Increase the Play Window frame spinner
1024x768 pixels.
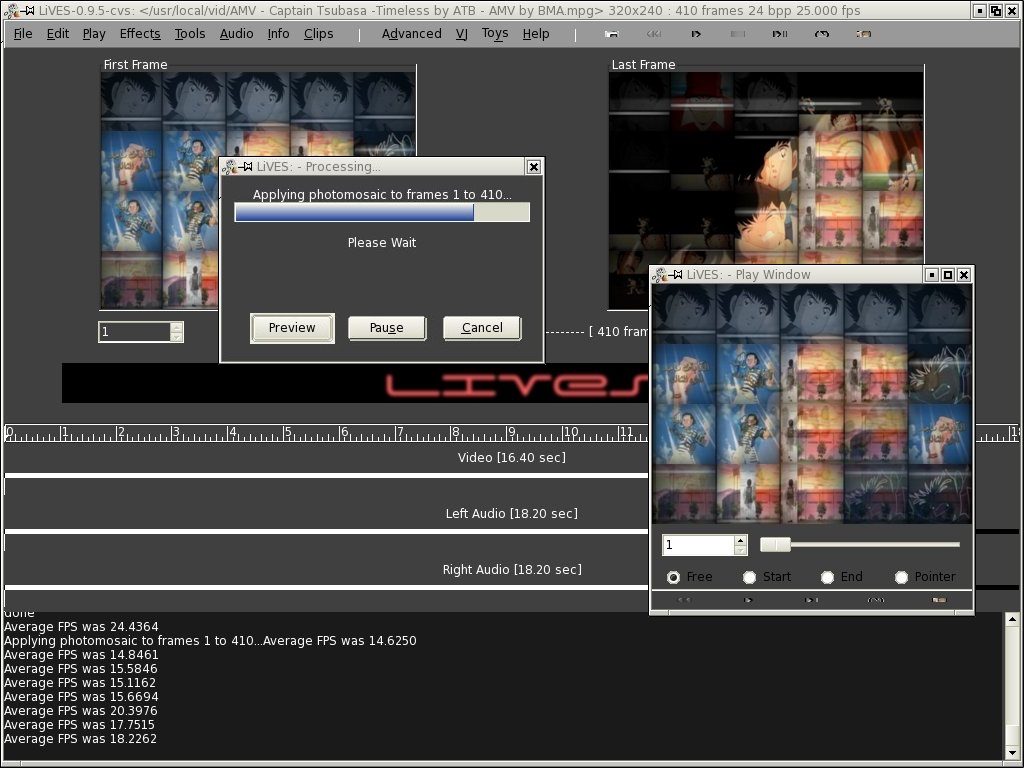coord(740,540)
